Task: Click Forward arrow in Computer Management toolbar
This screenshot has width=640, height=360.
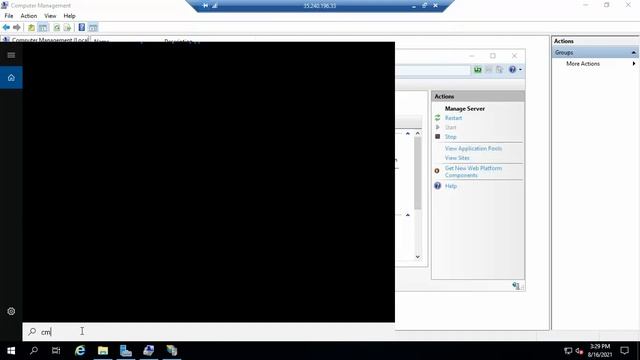Action: tap(17, 27)
